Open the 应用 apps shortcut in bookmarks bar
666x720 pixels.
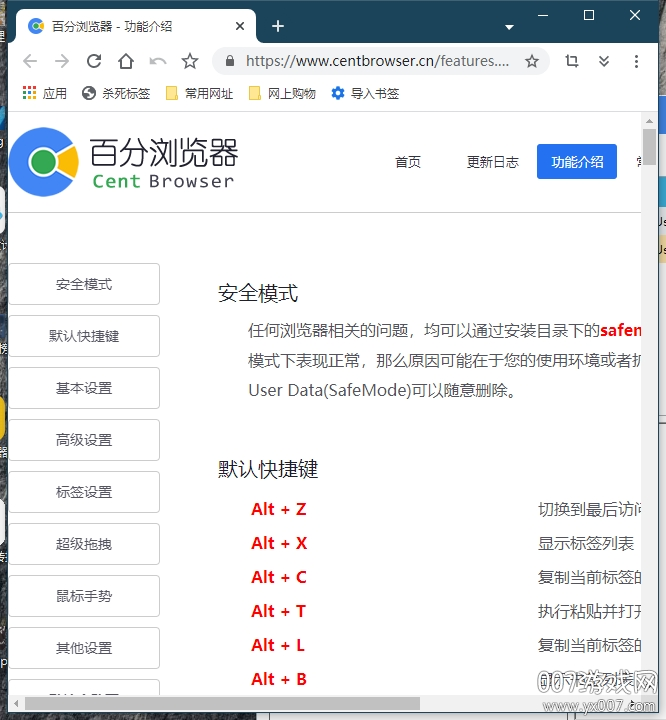(45, 93)
